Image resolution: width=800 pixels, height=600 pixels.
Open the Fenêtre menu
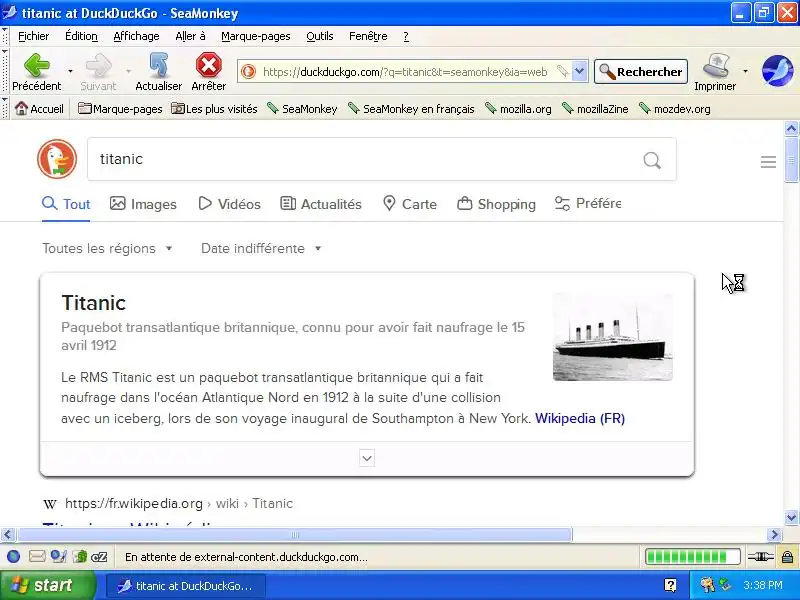click(x=368, y=36)
